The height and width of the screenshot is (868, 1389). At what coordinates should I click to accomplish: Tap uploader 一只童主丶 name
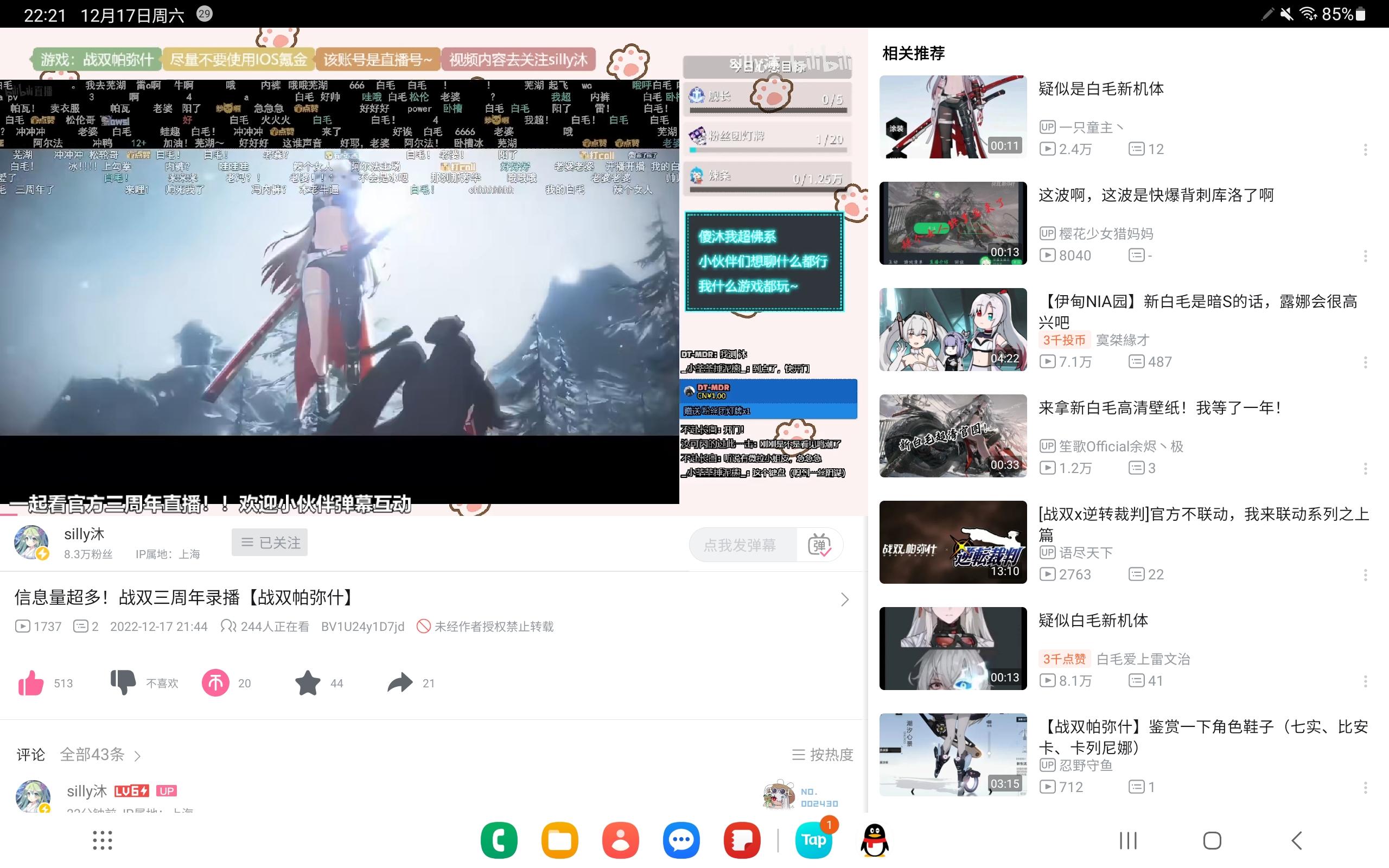(1091, 127)
